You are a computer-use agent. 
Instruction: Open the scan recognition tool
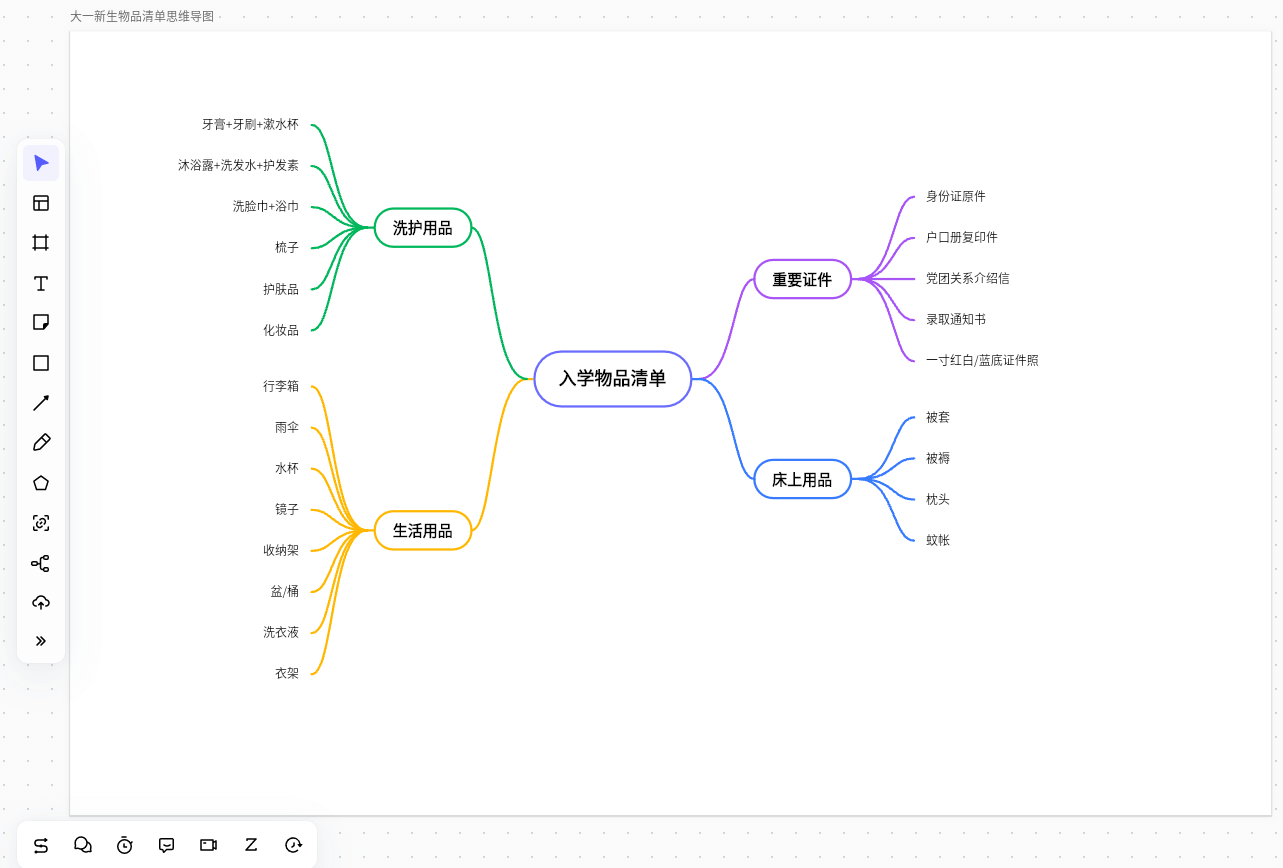(x=41, y=523)
